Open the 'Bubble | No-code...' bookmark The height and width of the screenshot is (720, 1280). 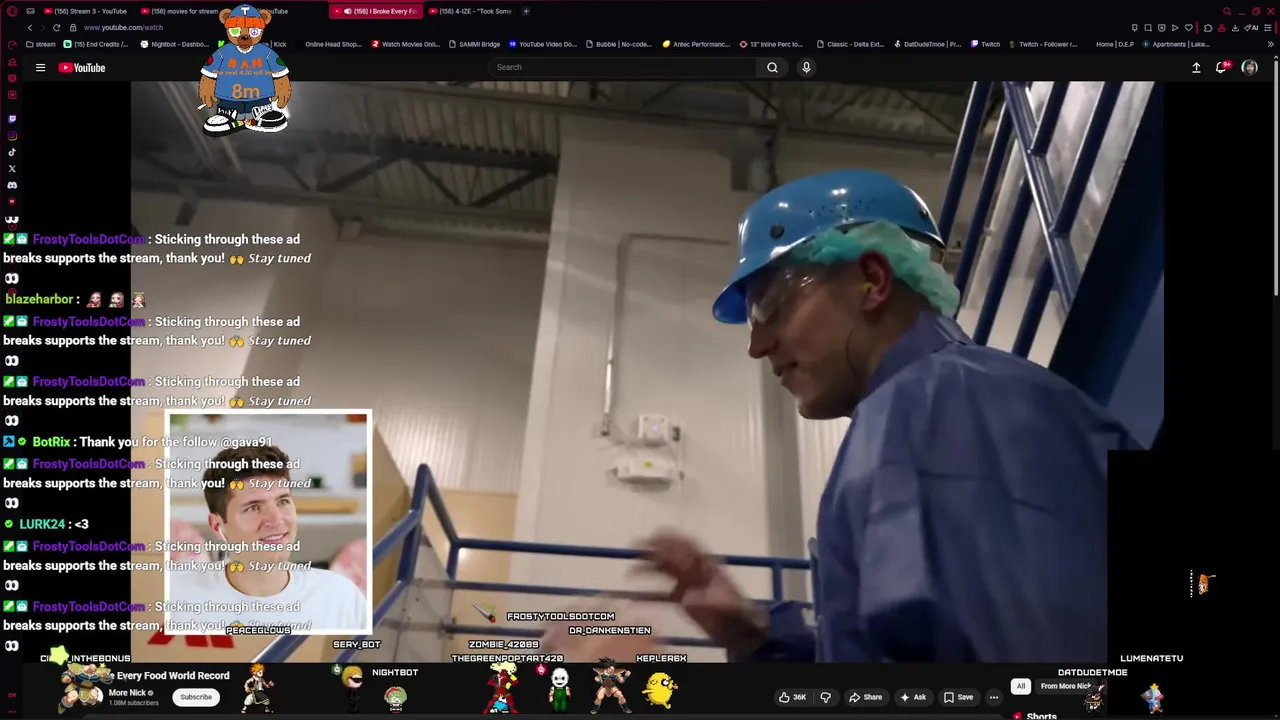[619, 44]
